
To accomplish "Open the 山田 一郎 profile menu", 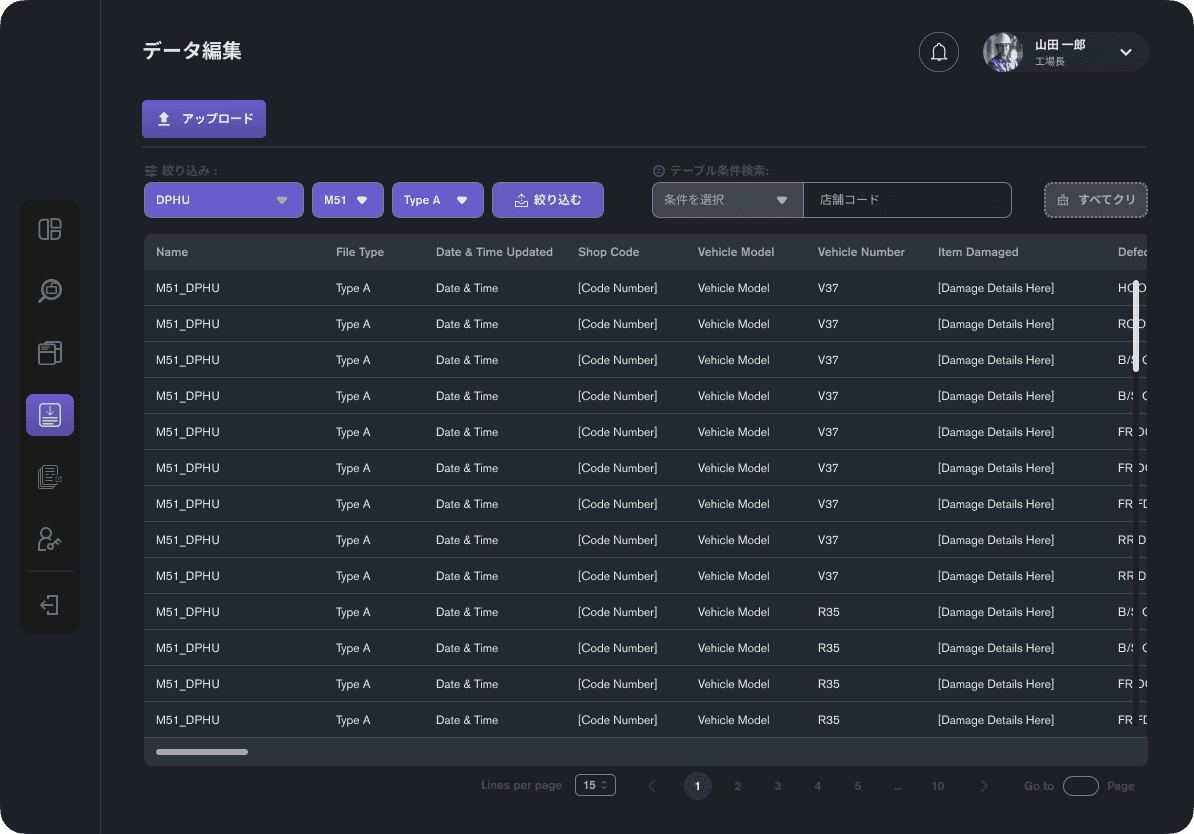I will coord(1065,51).
